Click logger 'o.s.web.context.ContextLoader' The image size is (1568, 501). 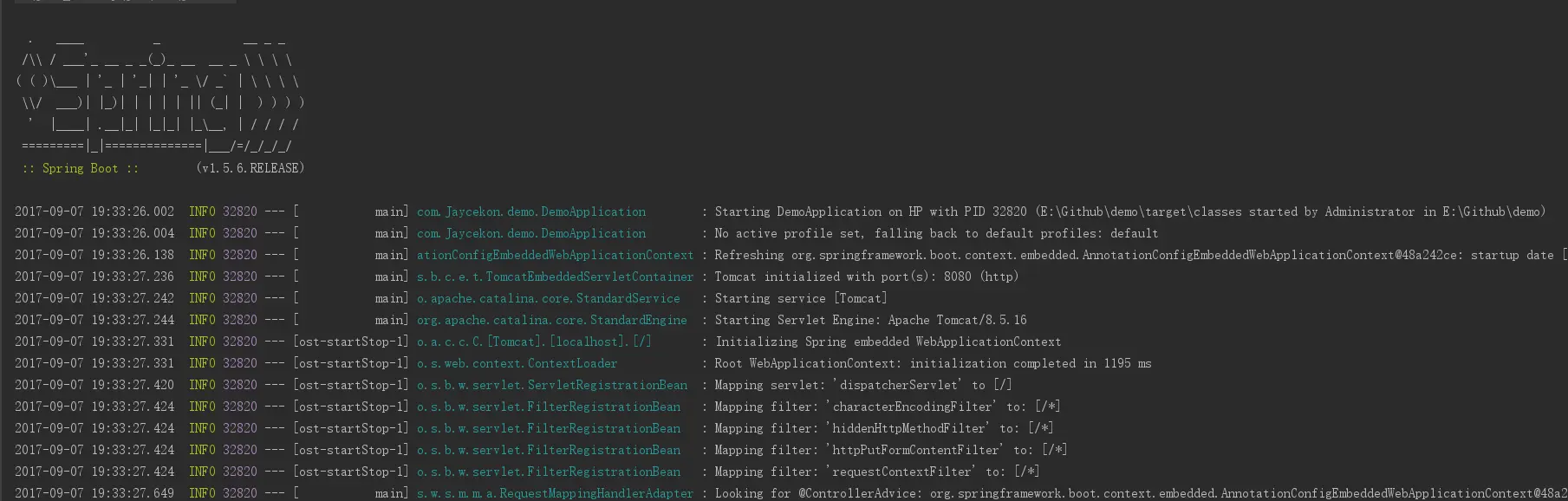(517, 363)
